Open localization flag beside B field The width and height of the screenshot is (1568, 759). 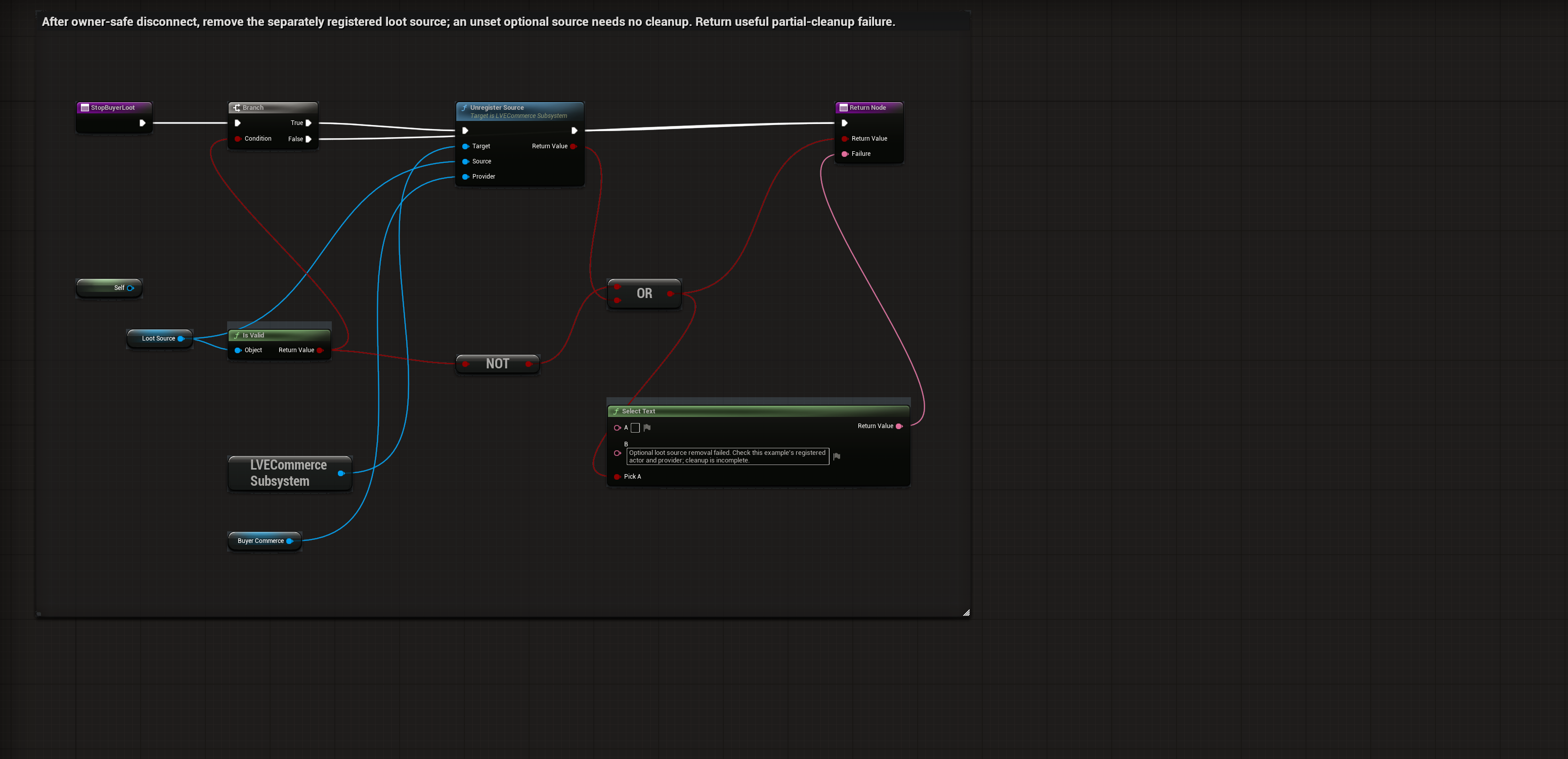pyautogui.click(x=837, y=456)
